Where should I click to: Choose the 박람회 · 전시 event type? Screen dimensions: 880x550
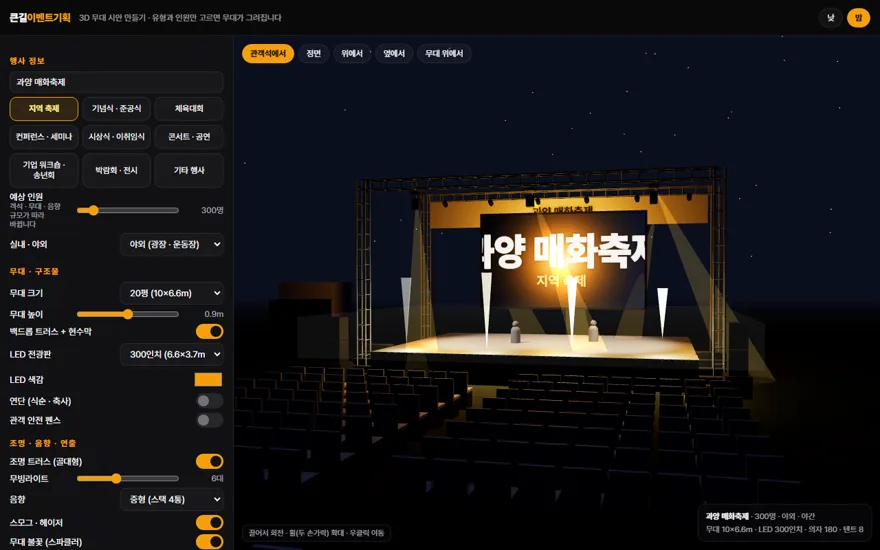pos(116,170)
